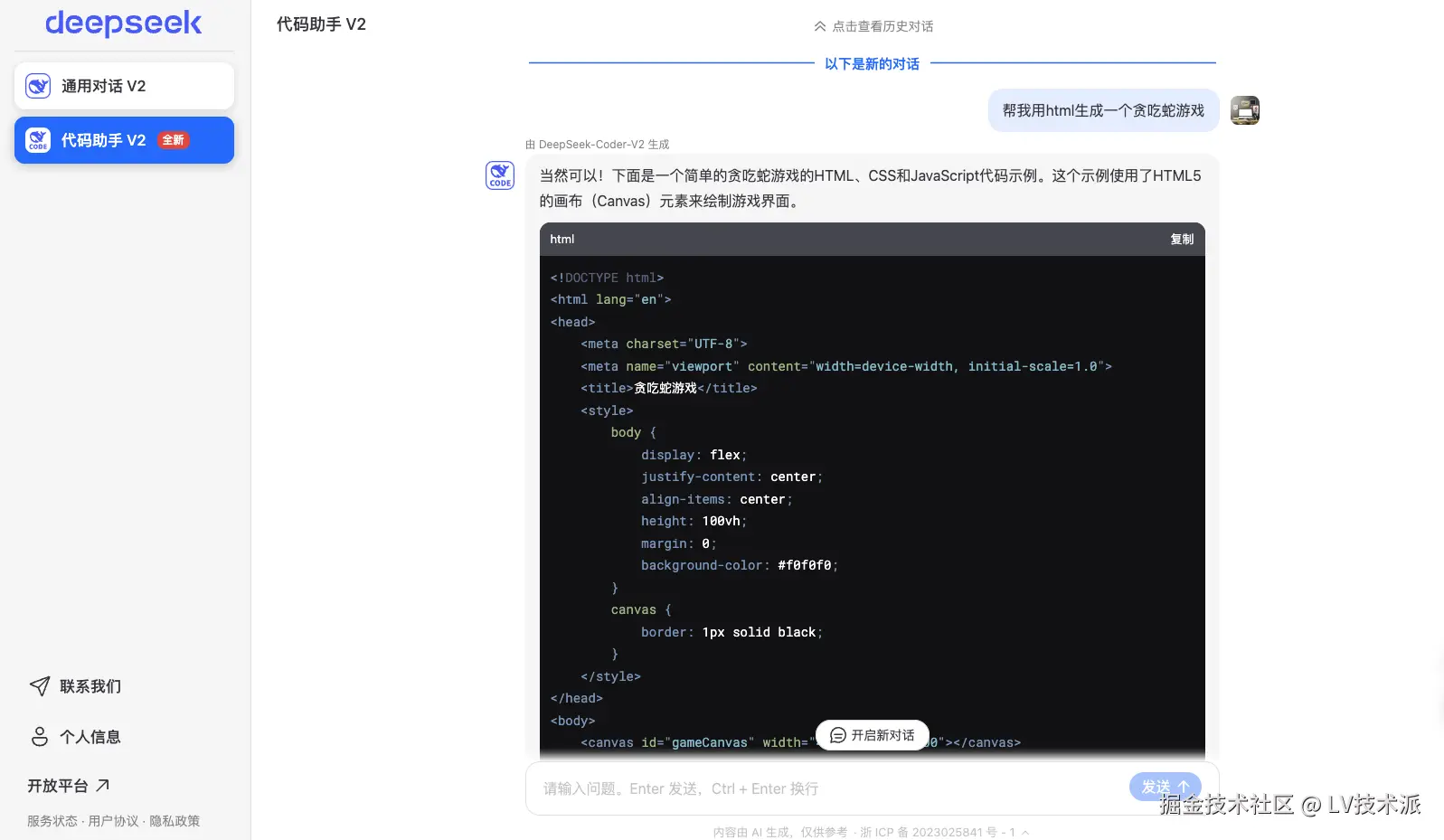
Task: Expand 点击查看历史对话
Action: pyautogui.click(x=873, y=26)
